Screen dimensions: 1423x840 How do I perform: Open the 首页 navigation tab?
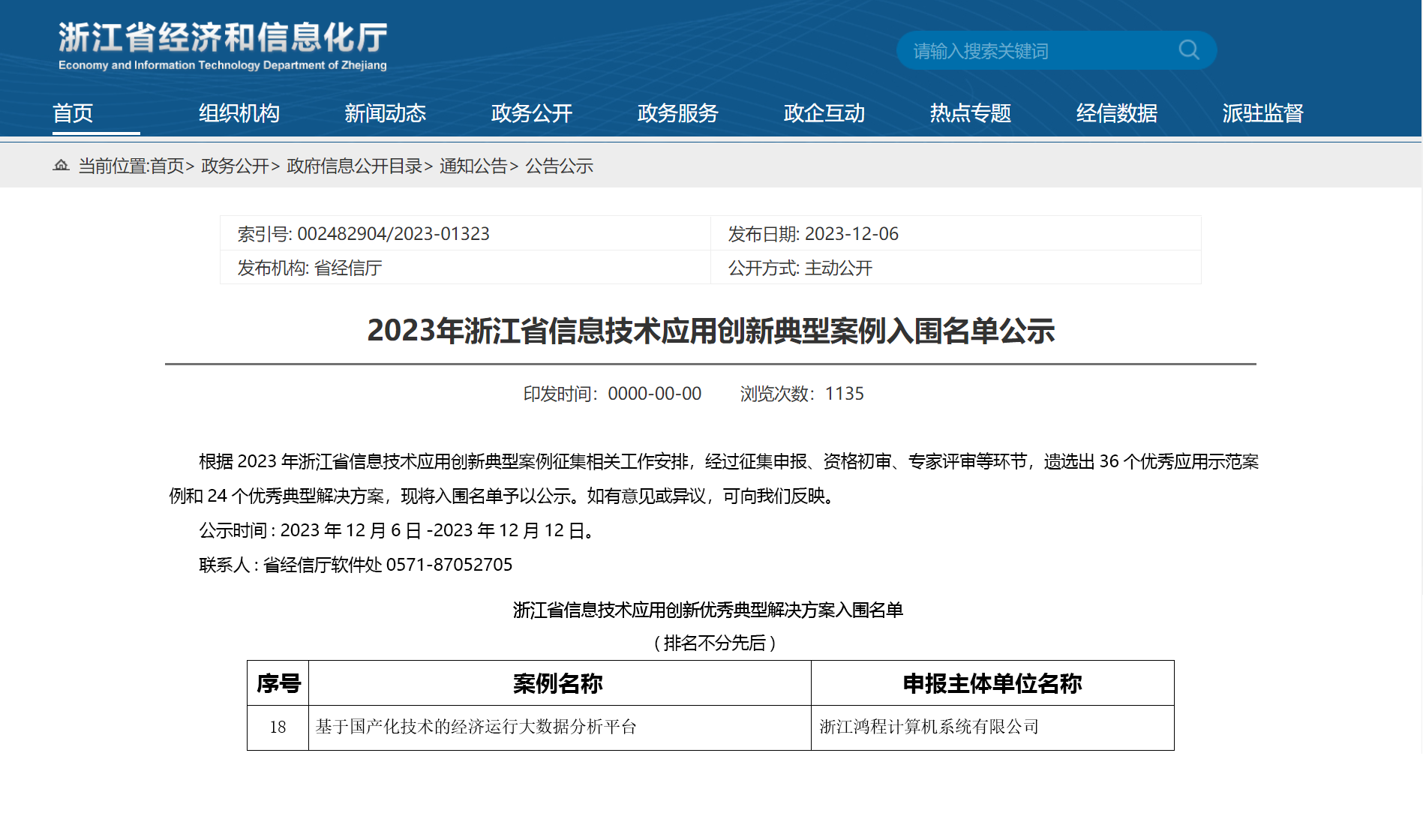coord(73,113)
